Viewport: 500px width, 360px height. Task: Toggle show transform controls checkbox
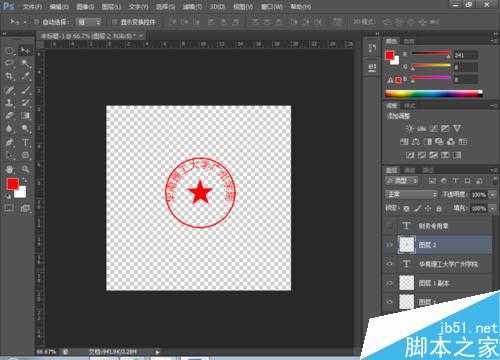pyautogui.click(x=115, y=22)
